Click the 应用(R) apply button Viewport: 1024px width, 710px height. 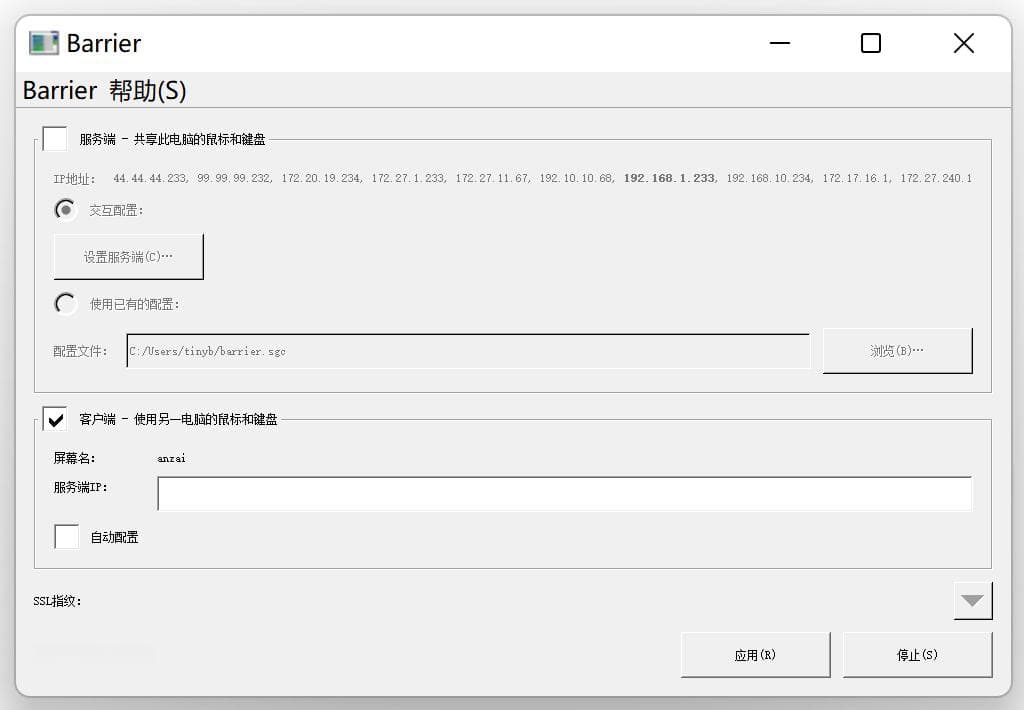tap(756, 654)
